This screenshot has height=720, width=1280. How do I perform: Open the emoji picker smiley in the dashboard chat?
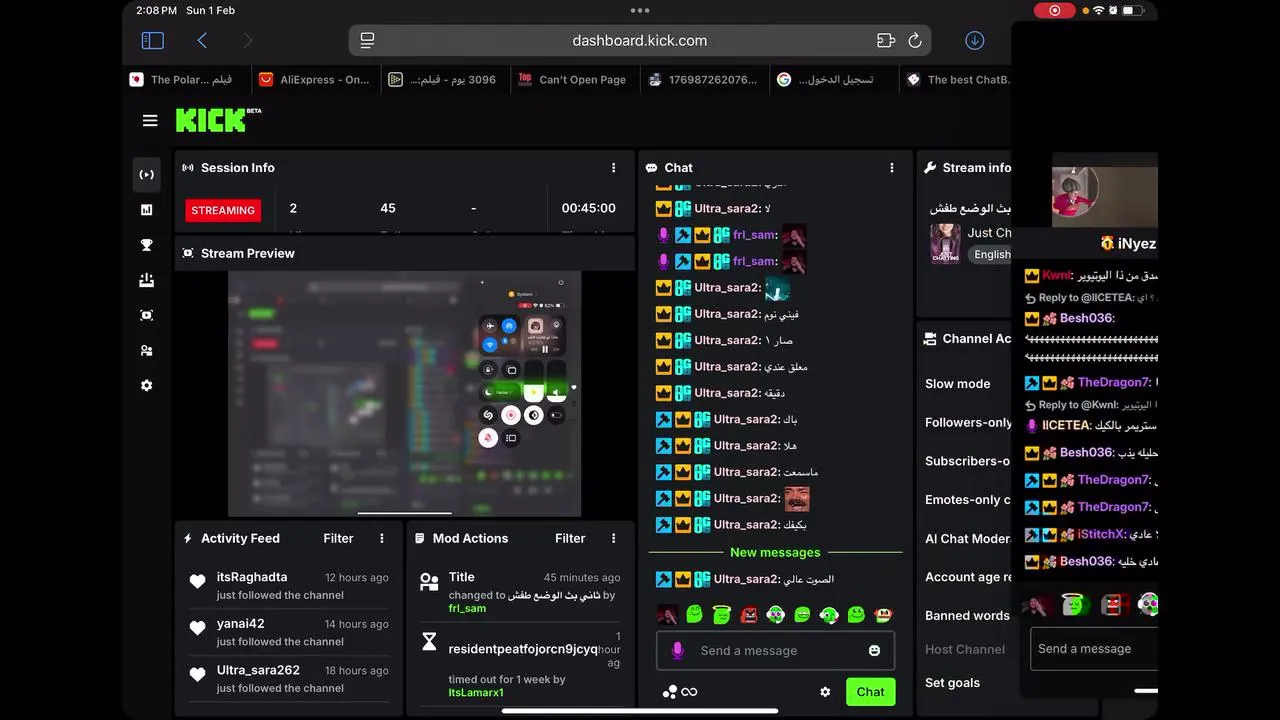[x=874, y=651]
